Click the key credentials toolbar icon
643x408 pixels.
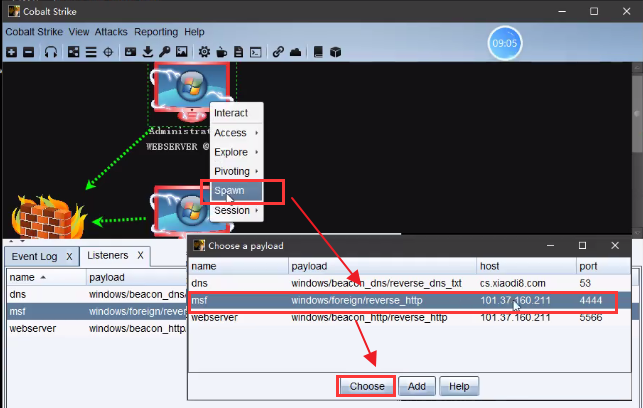164,51
